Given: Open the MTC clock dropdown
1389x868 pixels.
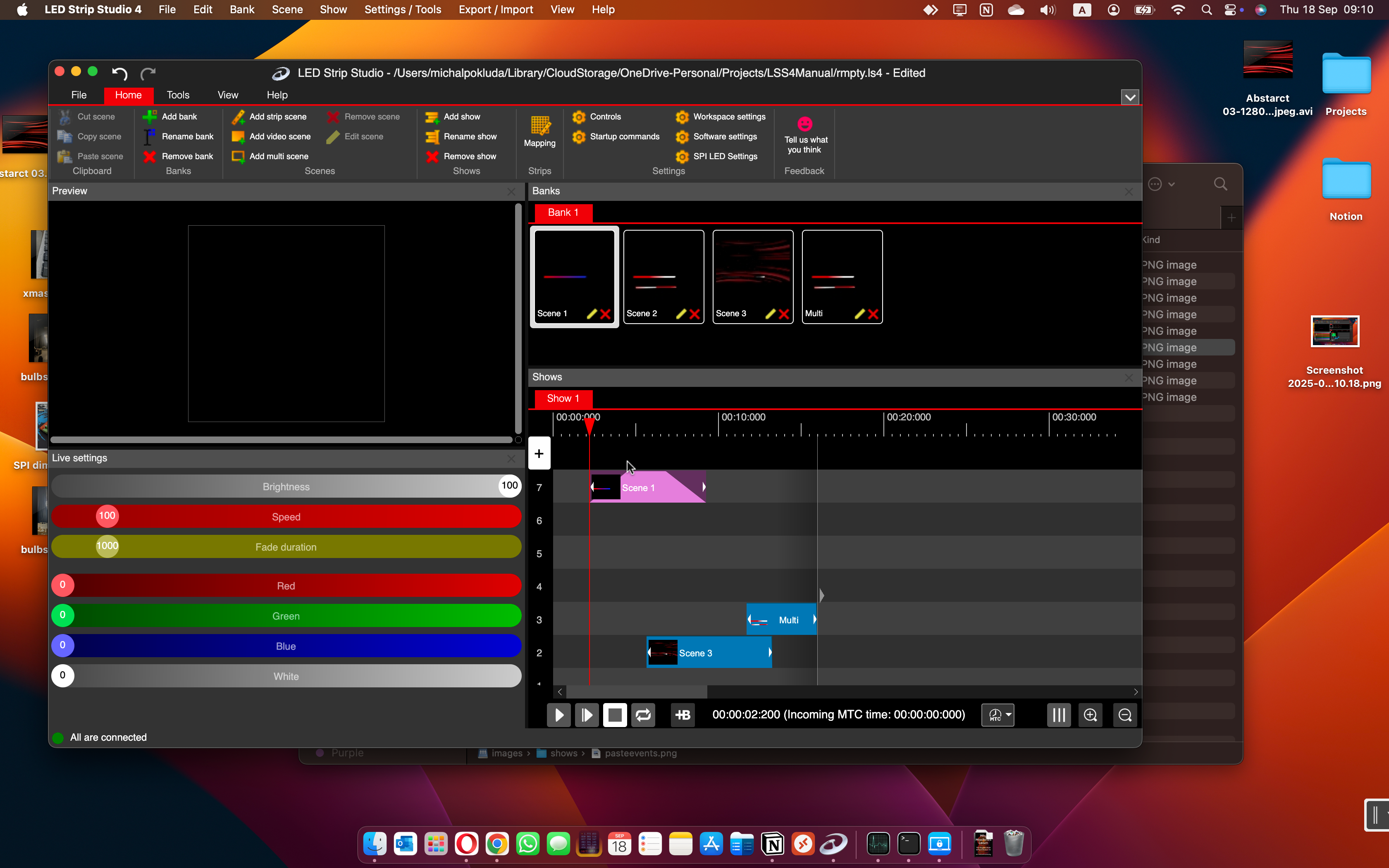Looking at the screenshot, I should click(x=998, y=715).
